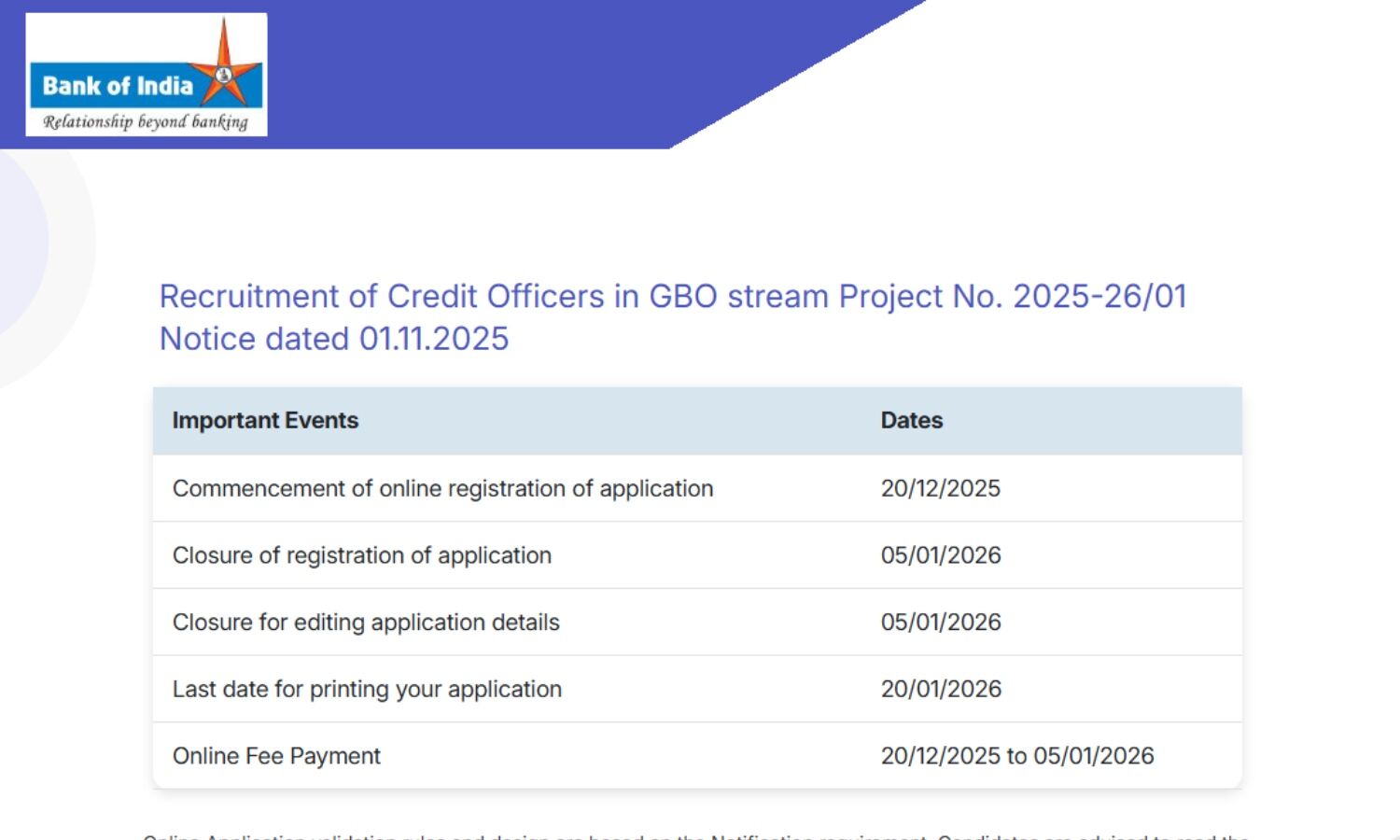Click the paragraph text below the dates table
The width and height of the screenshot is (1400, 840).
click(695, 834)
